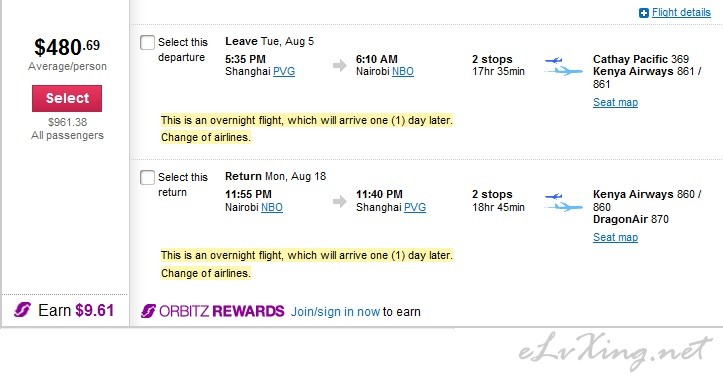Screen dimensions: 723x384
Task: Open the Flight details link
Action: 681,12
